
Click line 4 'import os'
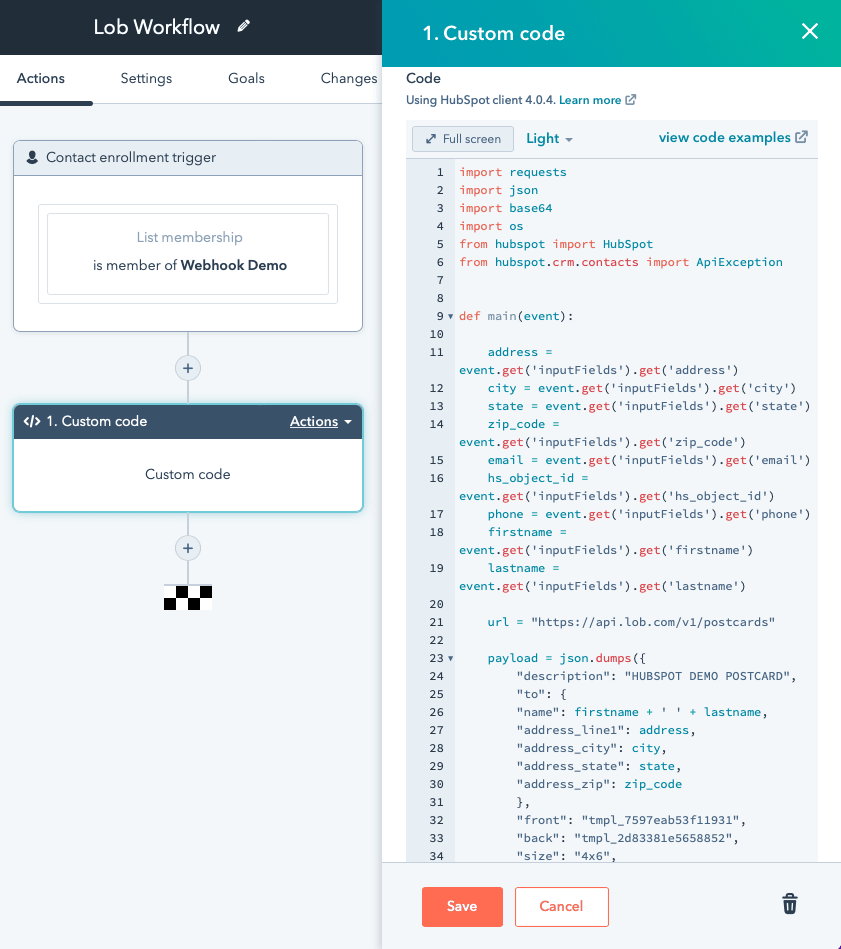tap(491, 226)
